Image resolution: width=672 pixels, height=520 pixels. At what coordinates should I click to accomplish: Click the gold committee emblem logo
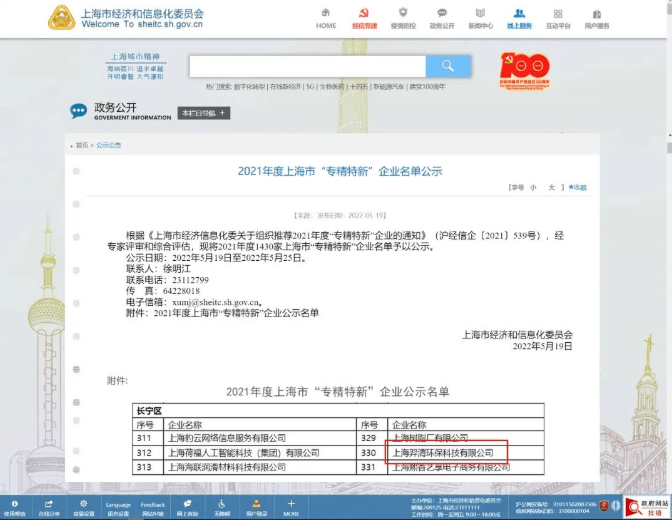pos(62,18)
